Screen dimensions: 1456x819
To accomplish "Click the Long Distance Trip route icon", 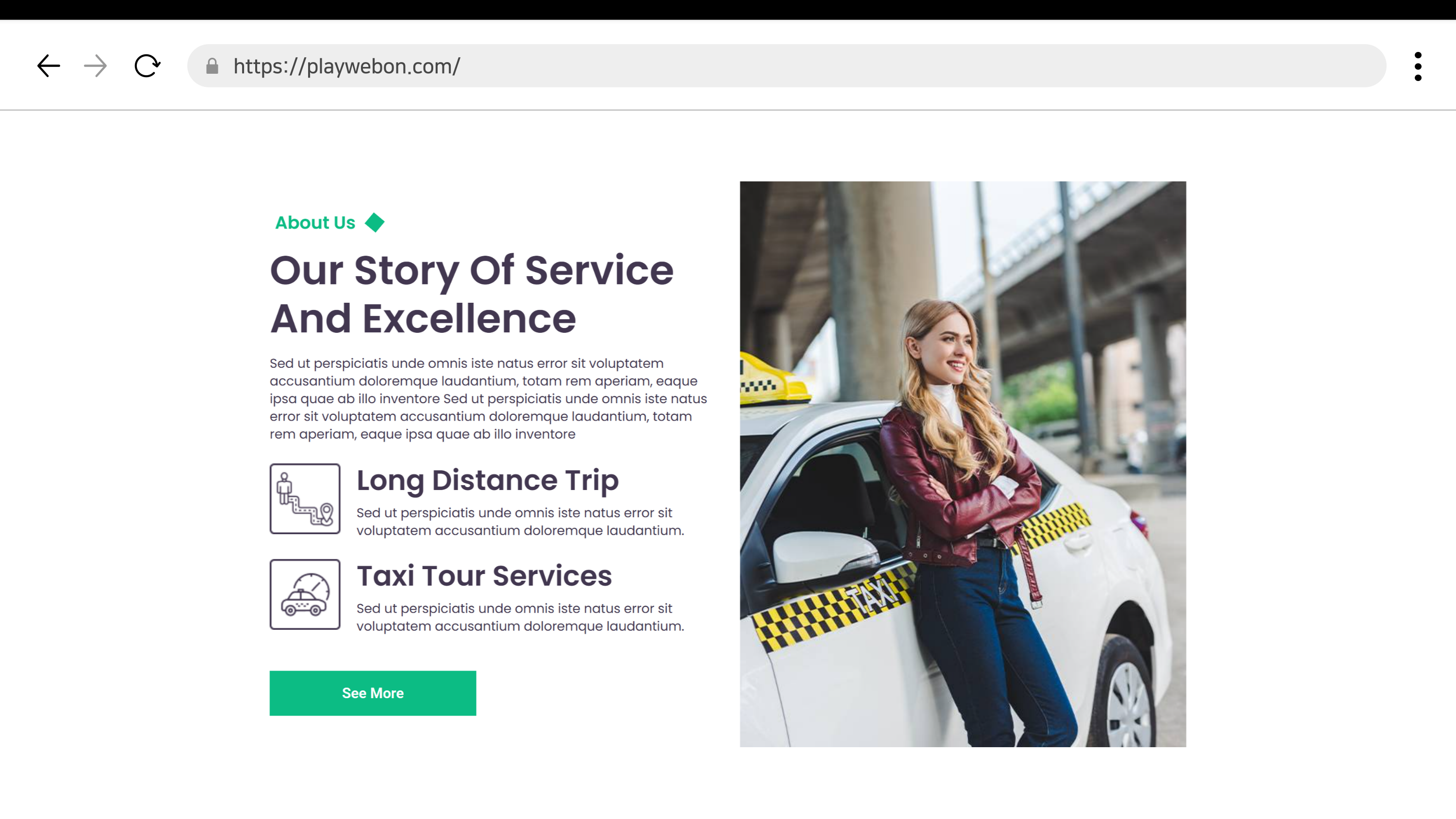I will coord(305,498).
